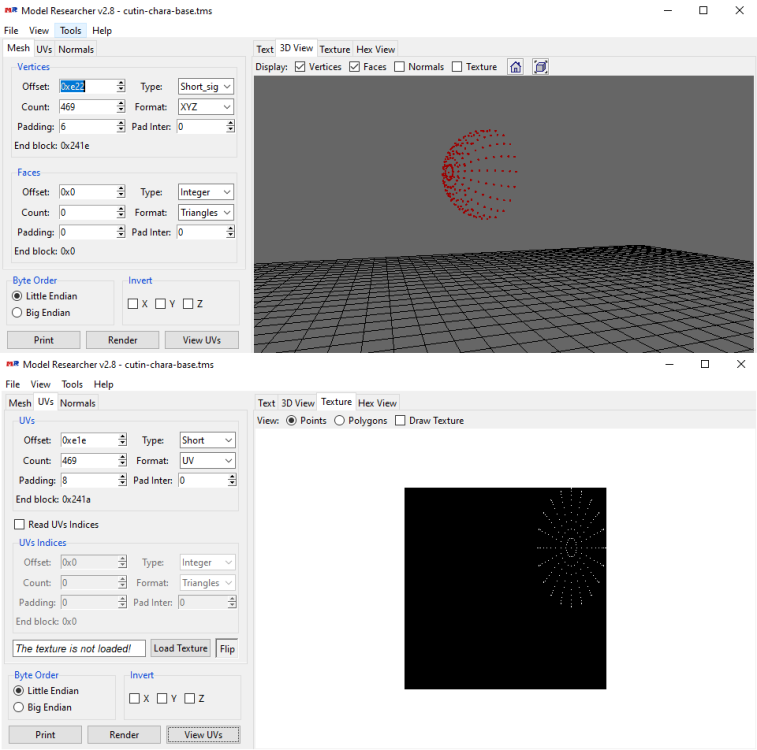Open the Help menu in bottom window
The height and width of the screenshot is (750, 757).
(x=103, y=384)
